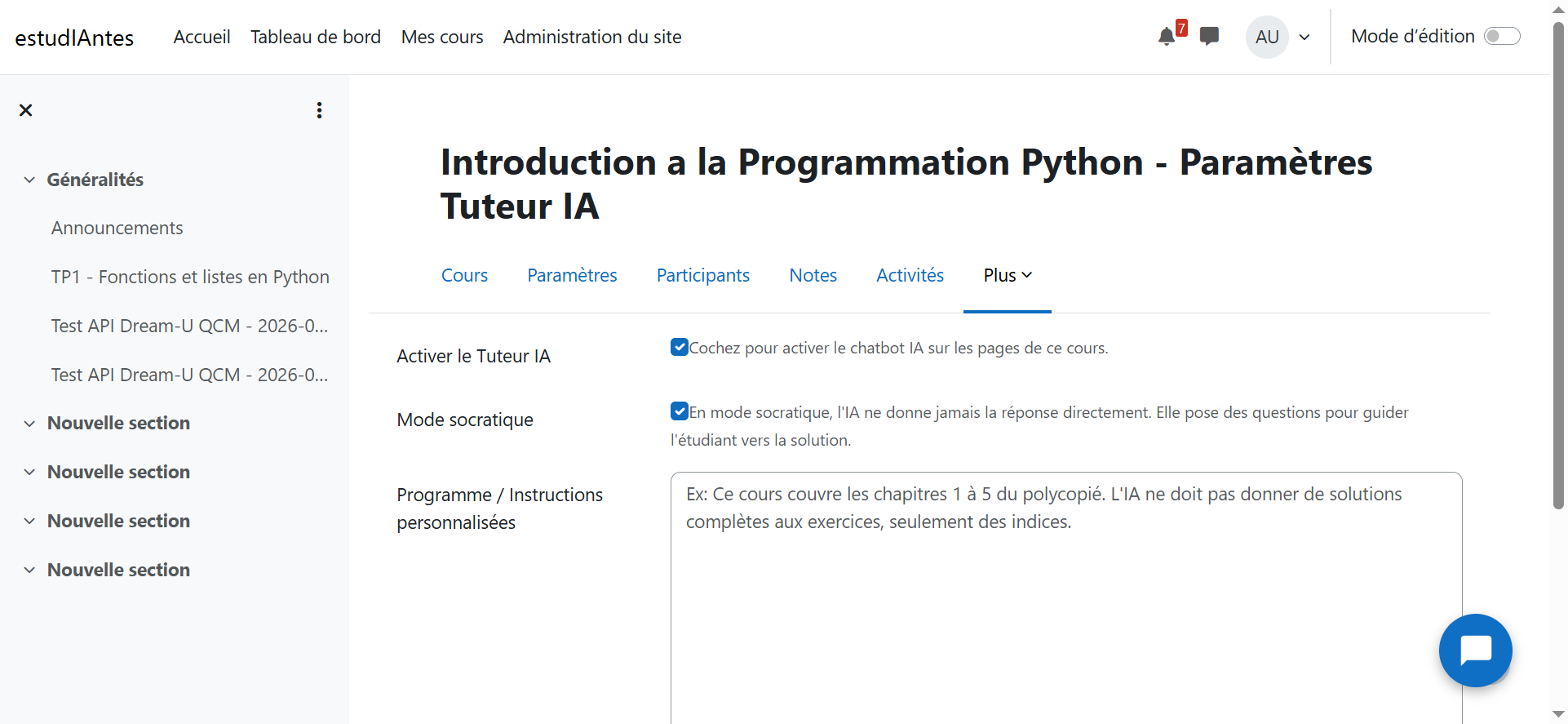Uncheck Mode socratique checkbox
Image resolution: width=1568 pixels, height=724 pixels.
coord(680,411)
